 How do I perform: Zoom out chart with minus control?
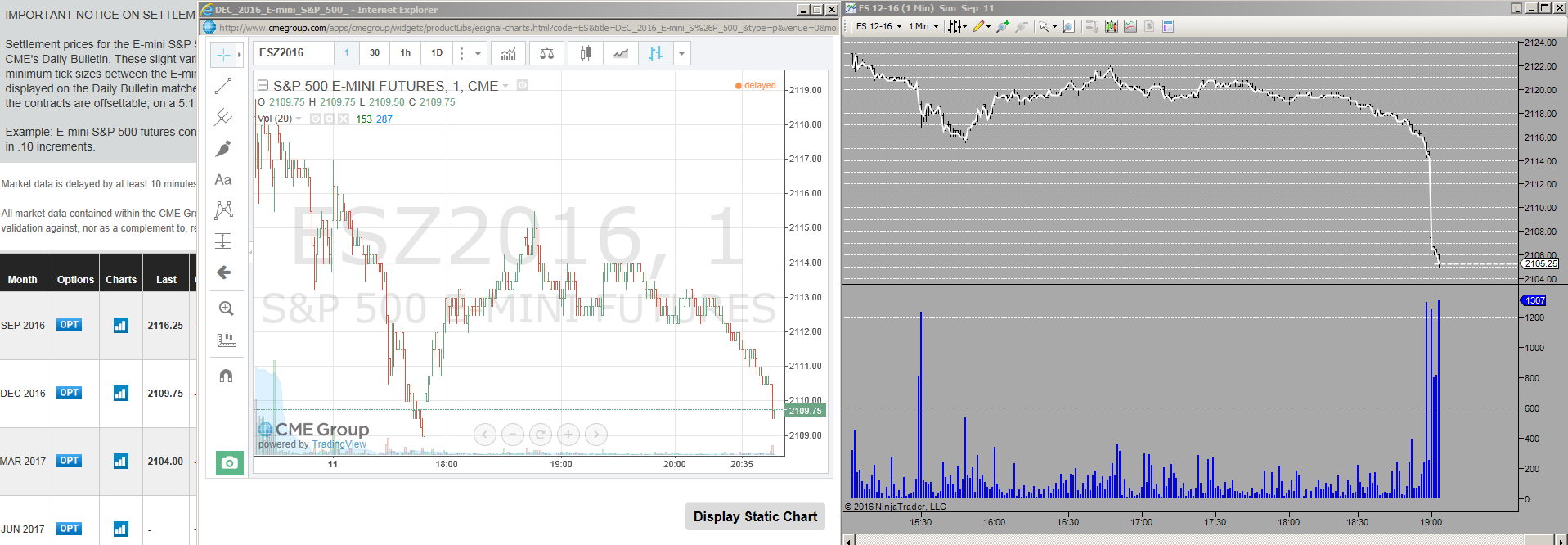(x=513, y=435)
